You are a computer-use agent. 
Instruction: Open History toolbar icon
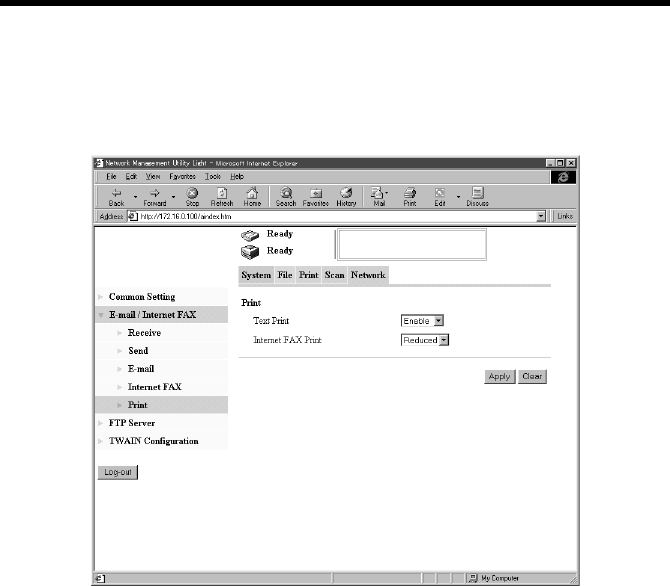click(346, 197)
